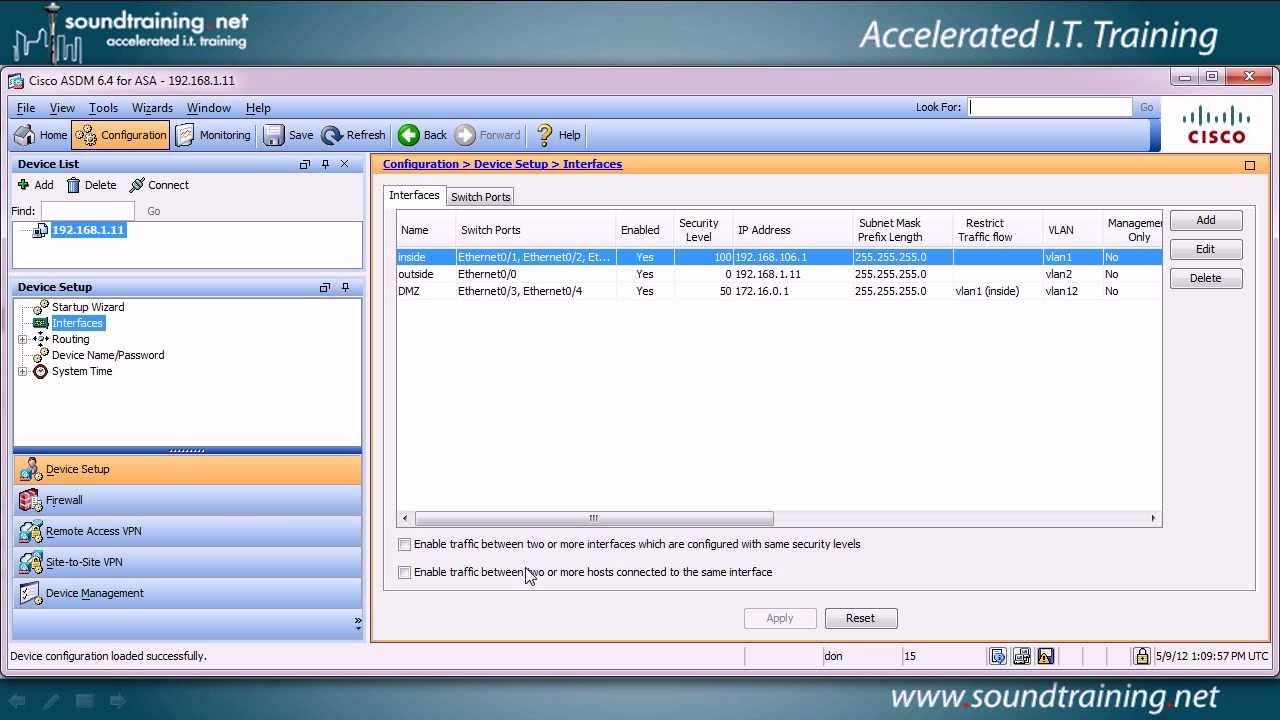Enable traffic between hosts on same interface
The width and height of the screenshot is (1280, 720).
[405, 573]
